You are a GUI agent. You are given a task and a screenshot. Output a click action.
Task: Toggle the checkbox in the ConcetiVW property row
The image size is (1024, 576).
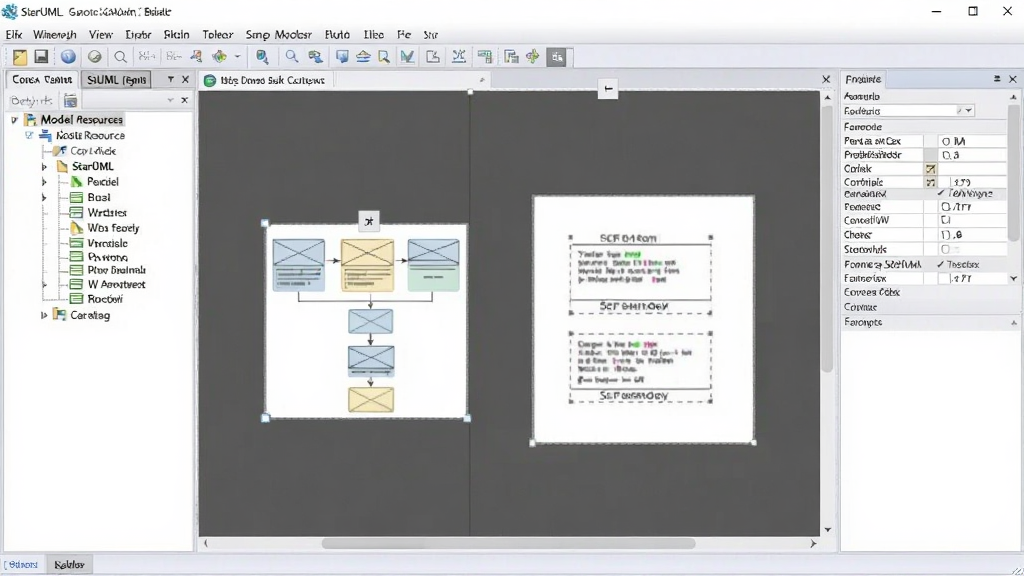(x=946, y=220)
